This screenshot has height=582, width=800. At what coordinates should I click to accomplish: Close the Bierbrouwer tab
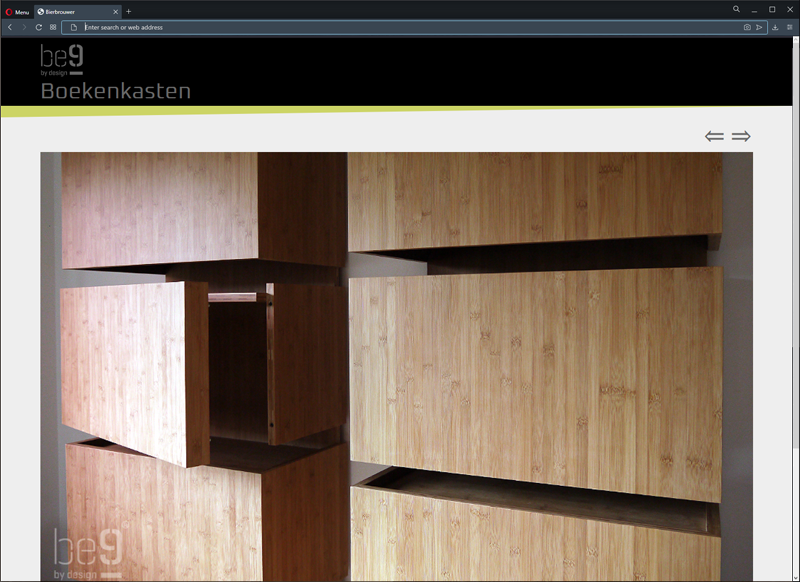115,12
